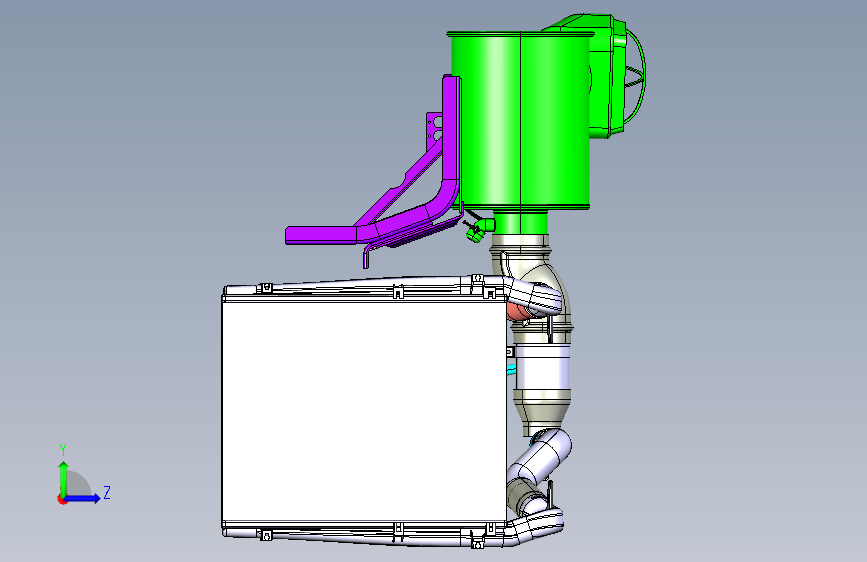Viewport: 867px width, 562px height.
Task: Select the lower angled silver elbow pipe
Action: click(x=541, y=458)
